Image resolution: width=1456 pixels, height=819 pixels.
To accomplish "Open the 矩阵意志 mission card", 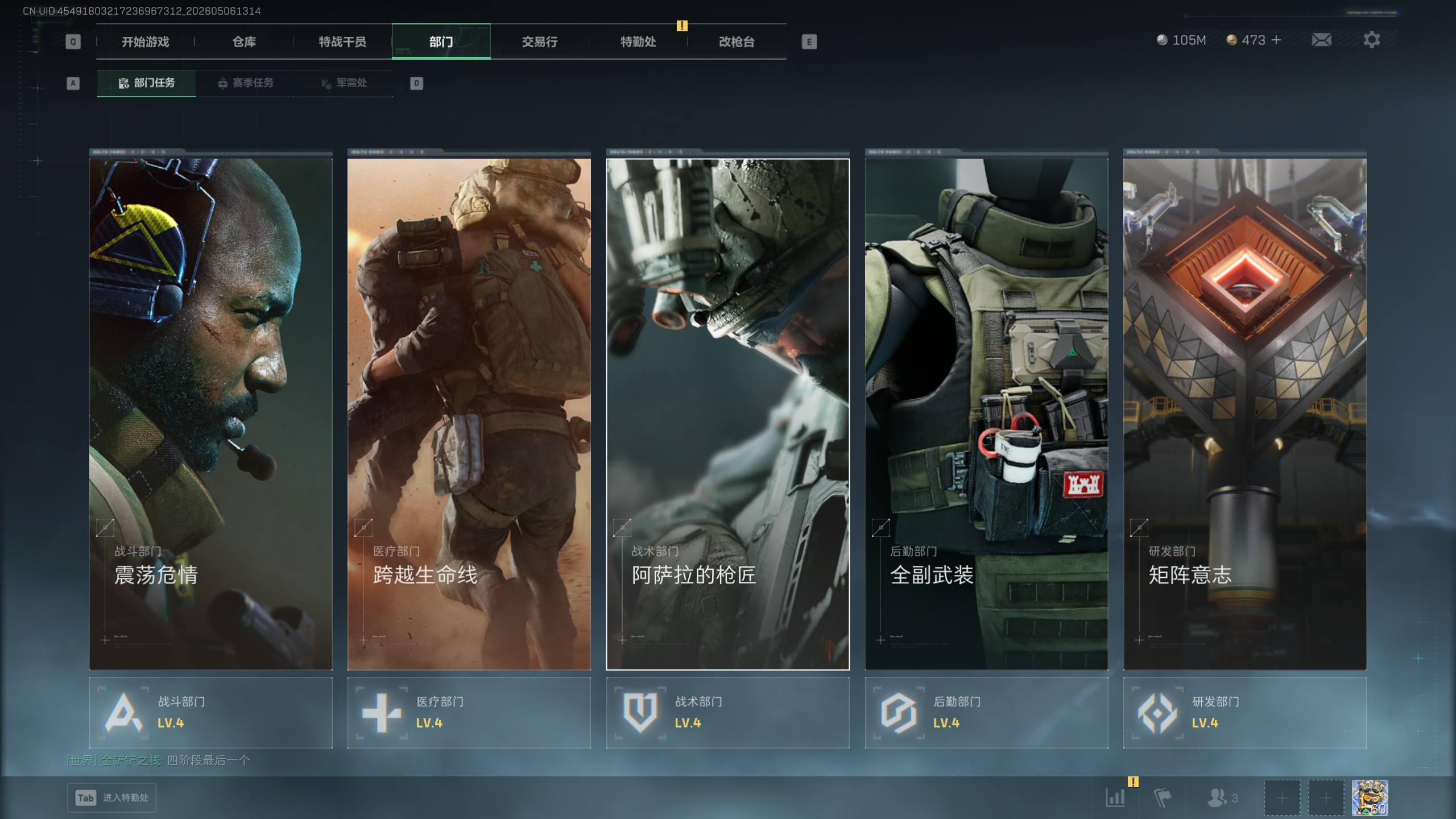I will pos(1245,414).
